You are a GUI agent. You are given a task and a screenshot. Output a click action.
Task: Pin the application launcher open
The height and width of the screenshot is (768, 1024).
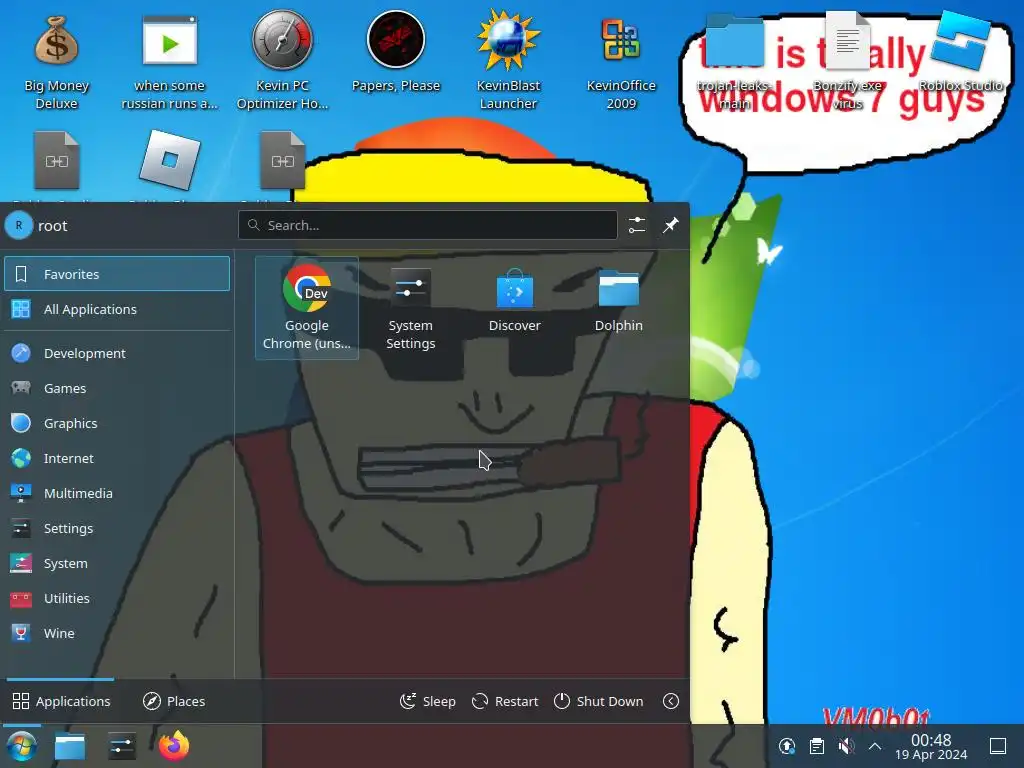[671, 225]
